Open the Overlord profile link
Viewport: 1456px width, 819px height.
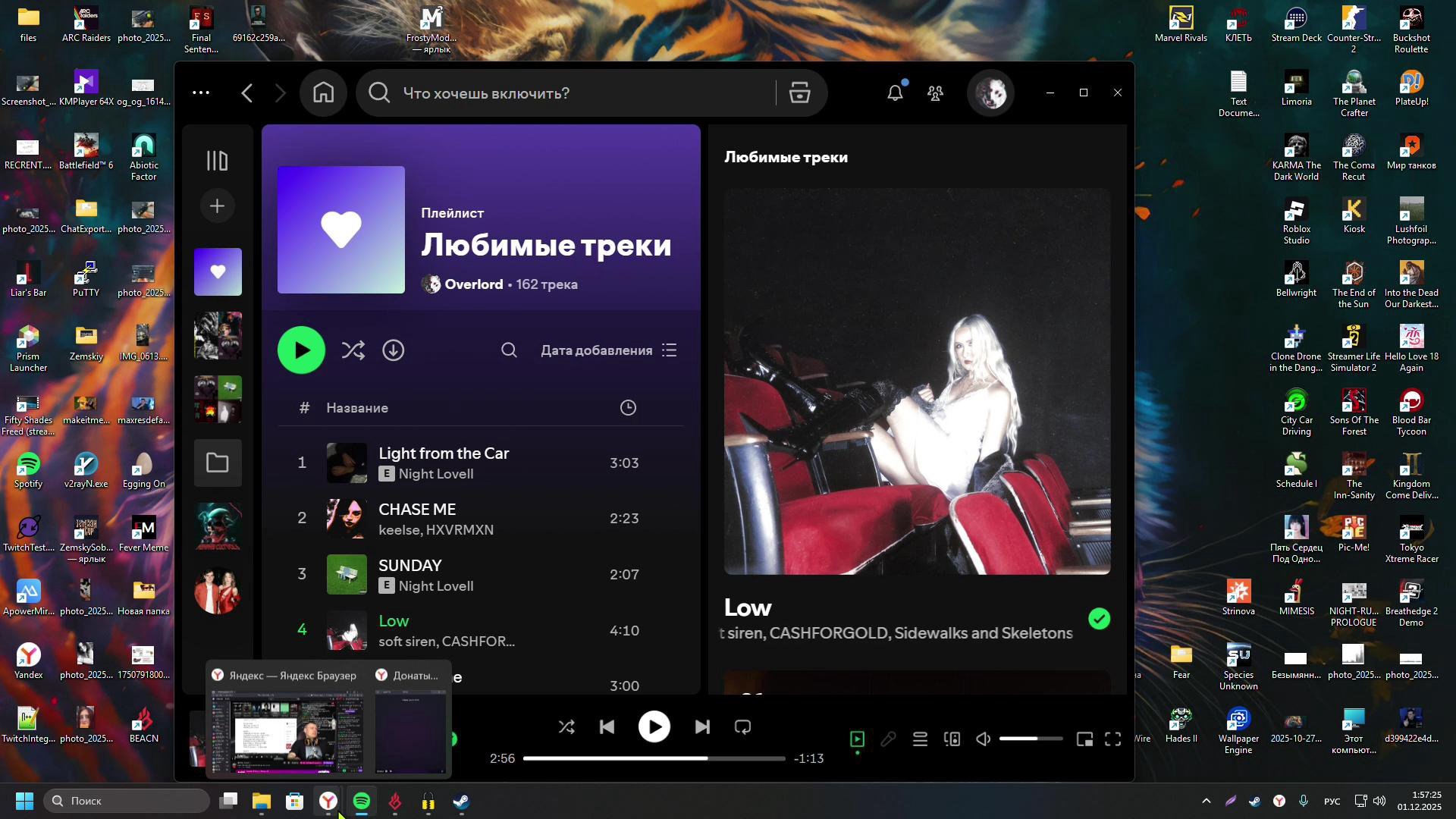tap(473, 284)
